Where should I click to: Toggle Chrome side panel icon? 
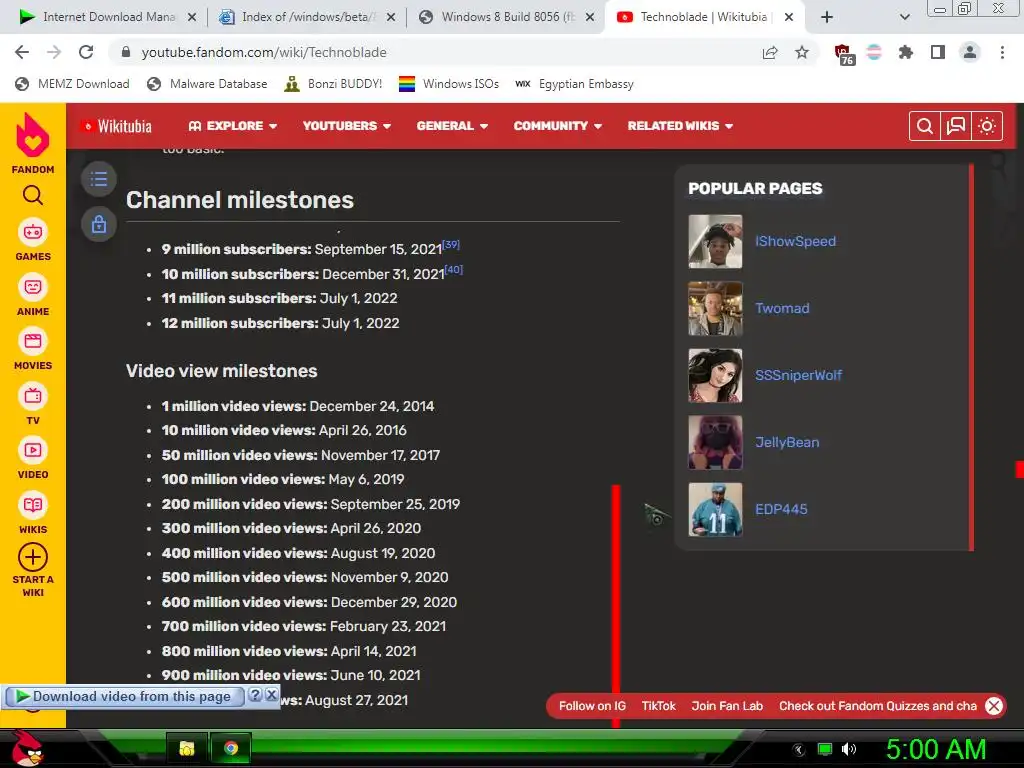938,52
